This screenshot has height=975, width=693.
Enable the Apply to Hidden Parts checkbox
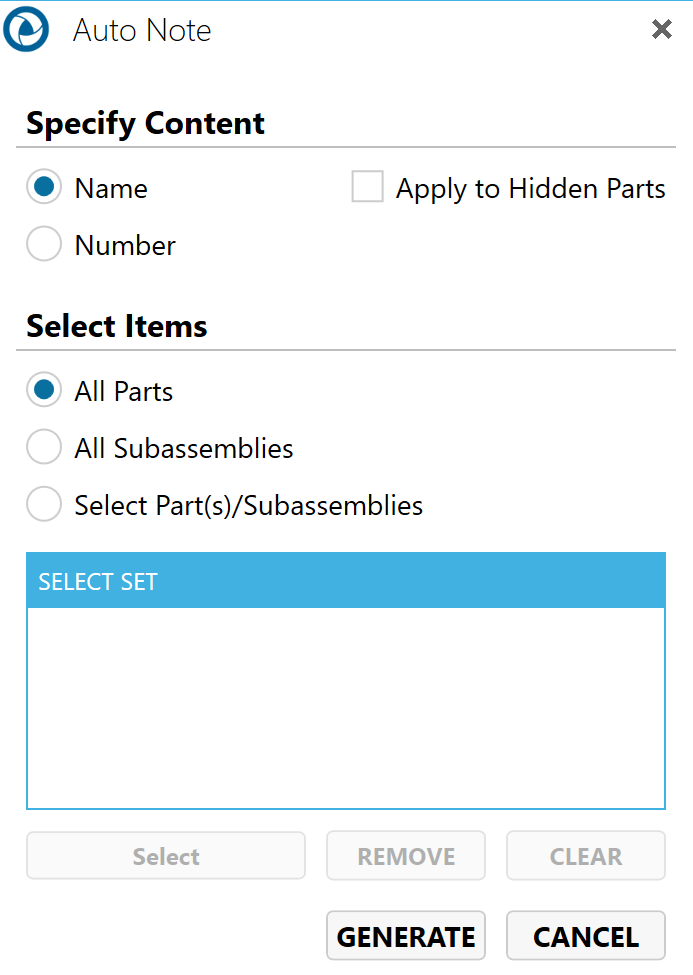pyautogui.click(x=368, y=188)
